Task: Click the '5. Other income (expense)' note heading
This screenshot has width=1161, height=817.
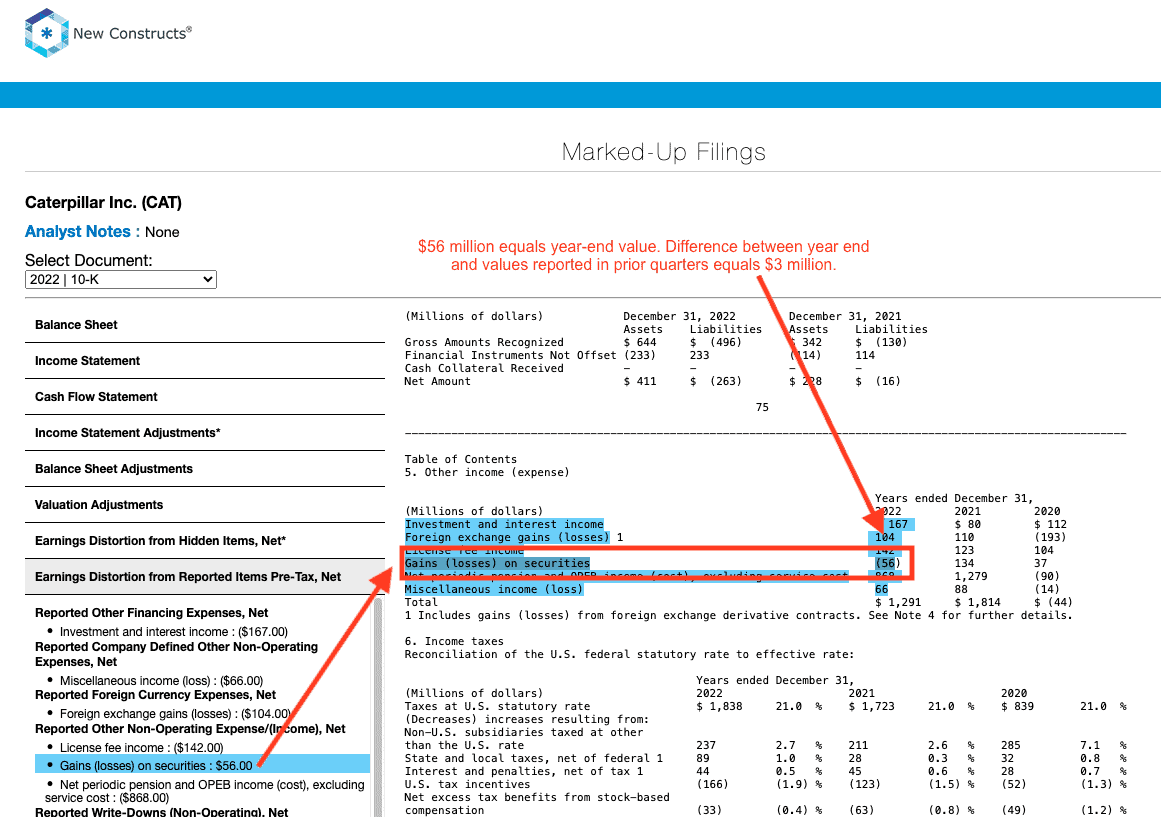Action: [x=487, y=473]
